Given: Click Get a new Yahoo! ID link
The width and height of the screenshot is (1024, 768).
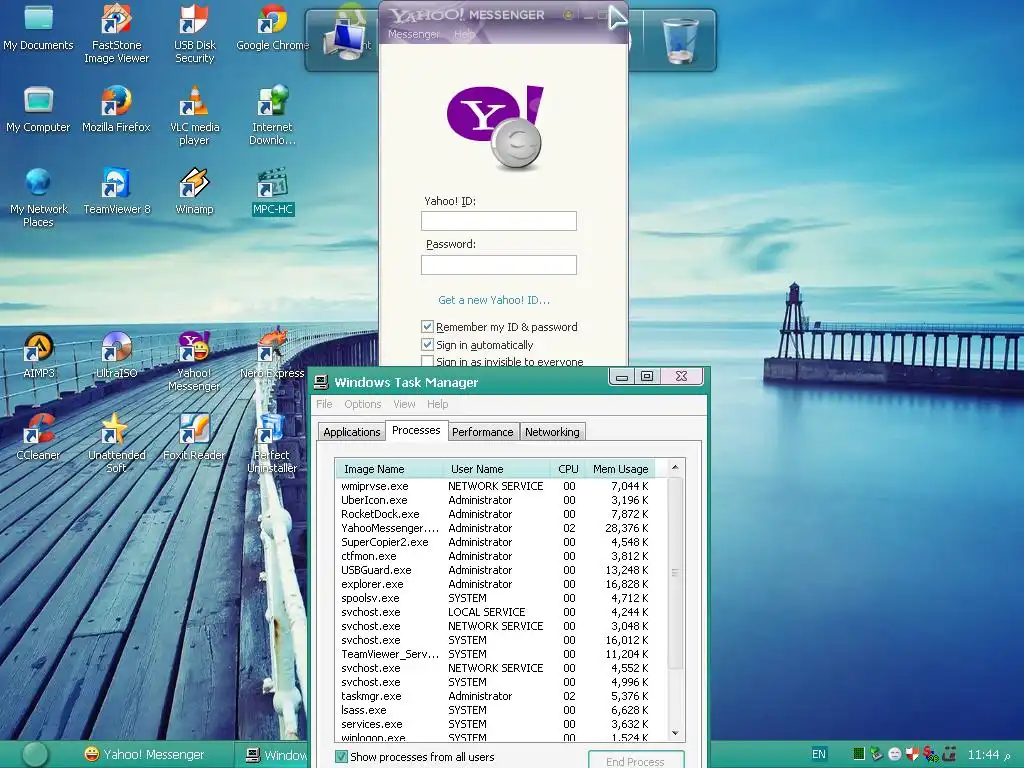Looking at the screenshot, I should pos(494,300).
